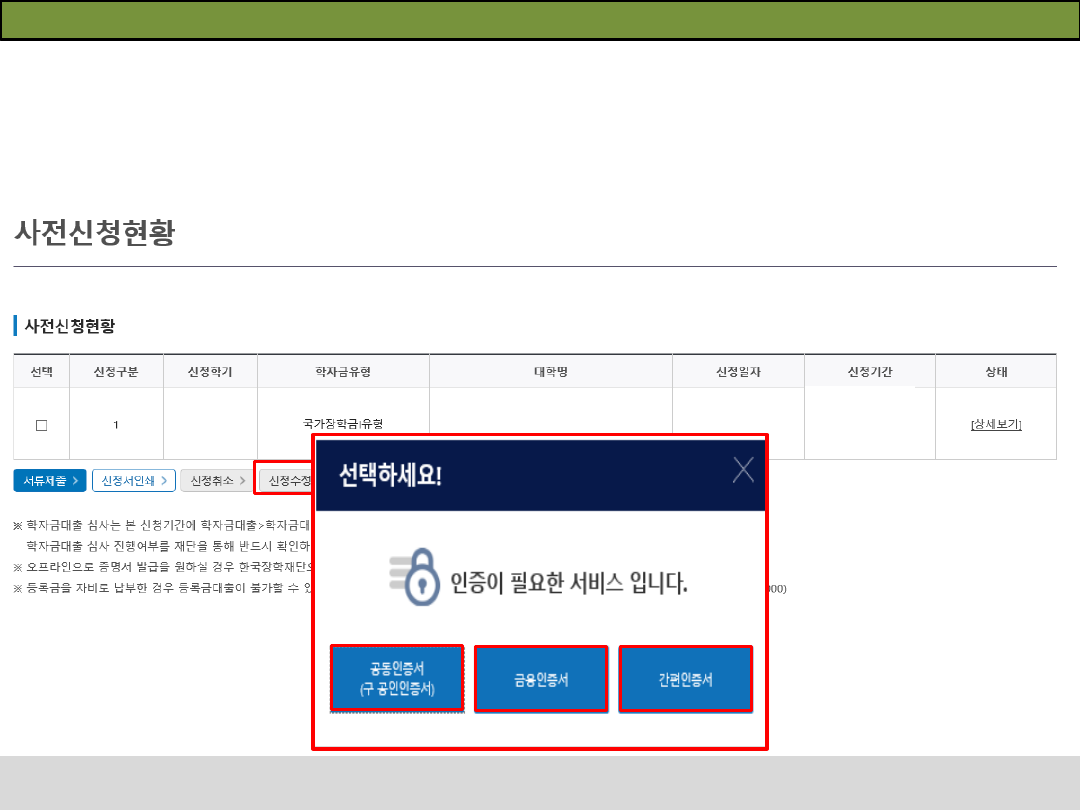Image resolution: width=1080 pixels, height=810 pixels.
Task: Click the 신청학기 column header
Action: tap(210, 372)
